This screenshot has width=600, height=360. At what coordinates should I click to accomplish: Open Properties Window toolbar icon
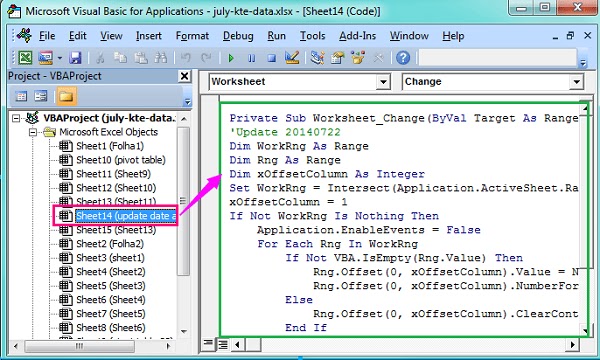tap(338, 58)
